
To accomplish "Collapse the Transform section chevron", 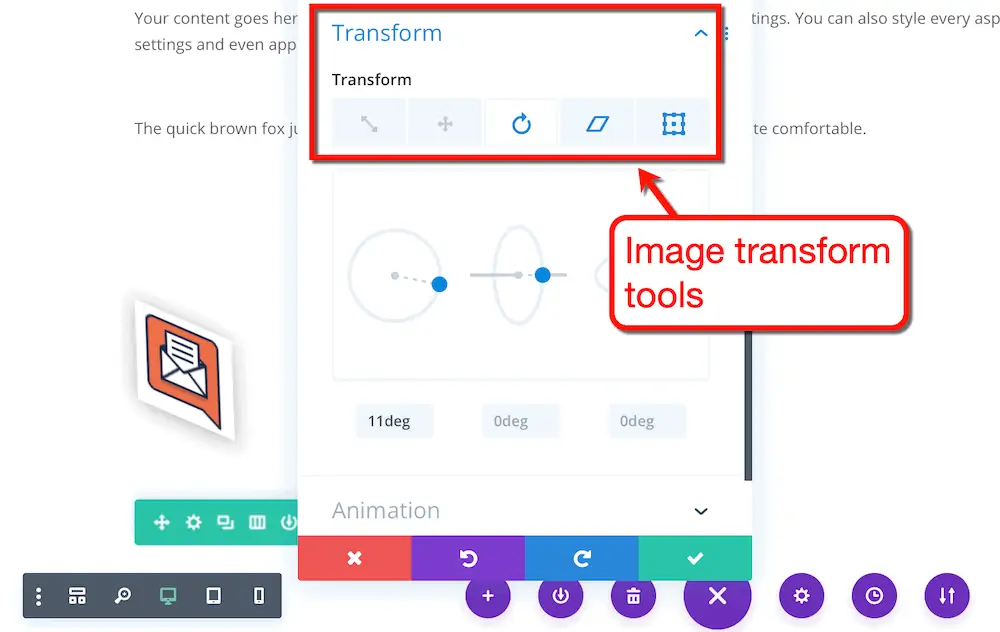I will 701,33.
